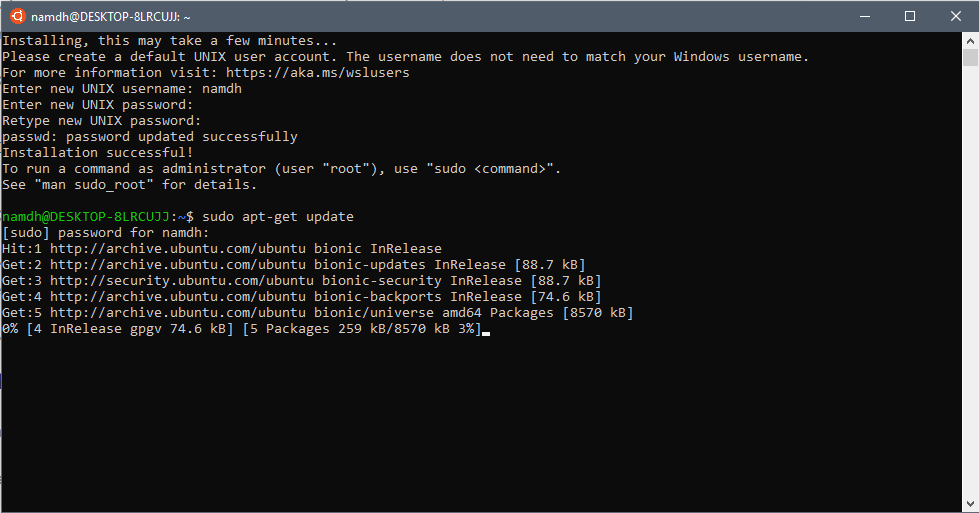Click the namdh@DESKTOP-8LRCUJJ window title text
This screenshot has width=979, height=513.
(x=110, y=16)
